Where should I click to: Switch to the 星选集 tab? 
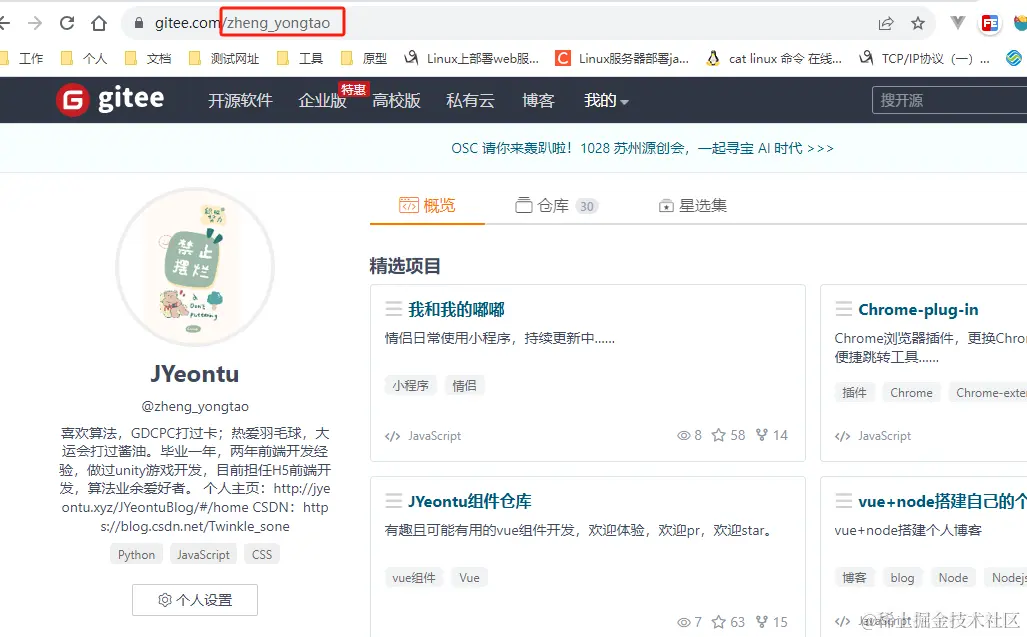click(692, 206)
